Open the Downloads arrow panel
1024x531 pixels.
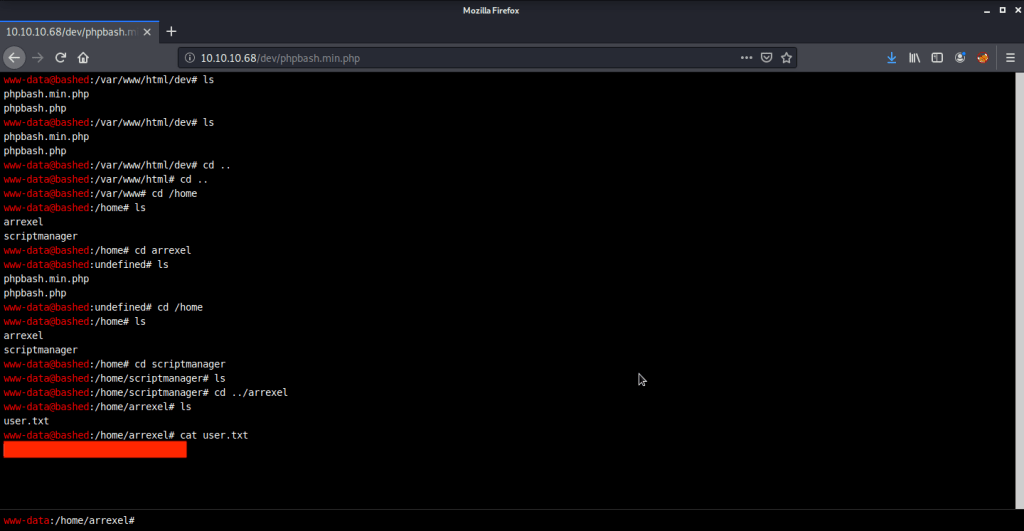pos(891,58)
